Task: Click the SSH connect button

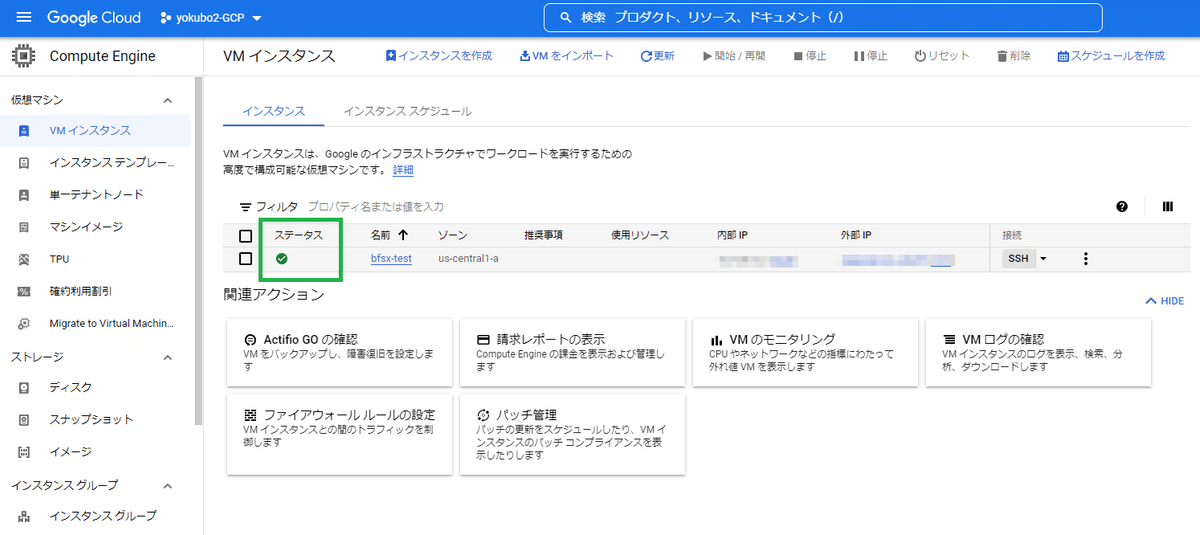Action: click(x=1018, y=259)
